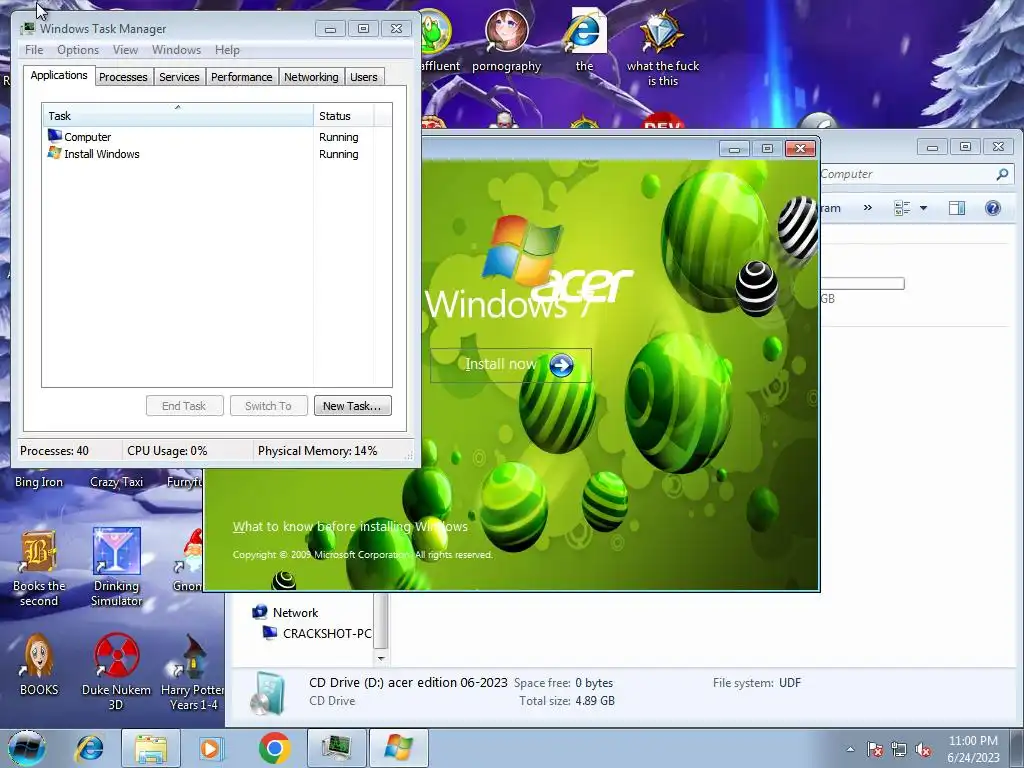The height and width of the screenshot is (768, 1024).
Task: Click Task Manager title bar icon
Action: coord(27,29)
